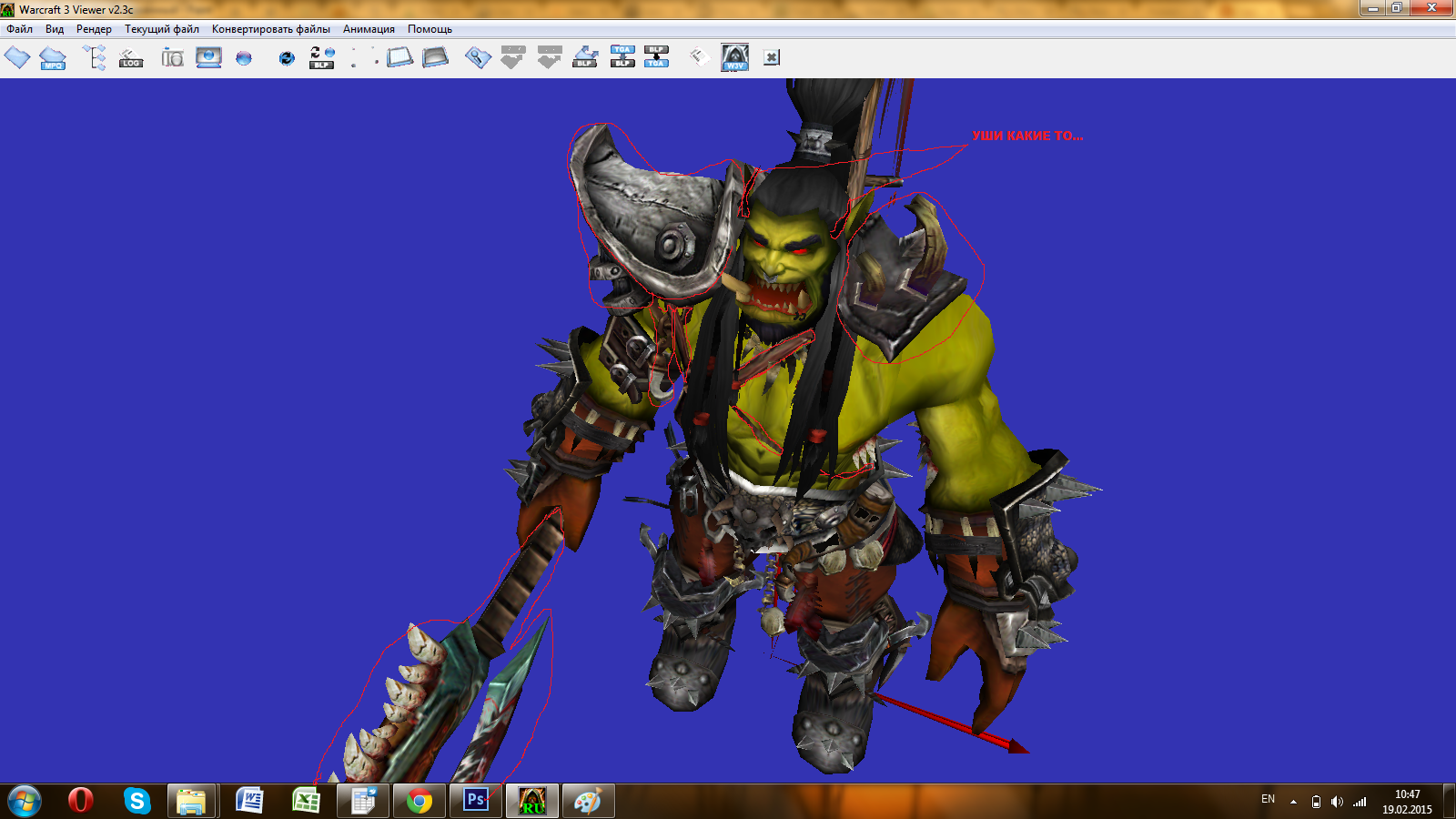Open the volume control tray icon
The image size is (1456, 819).
pyautogui.click(x=1337, y=802)
